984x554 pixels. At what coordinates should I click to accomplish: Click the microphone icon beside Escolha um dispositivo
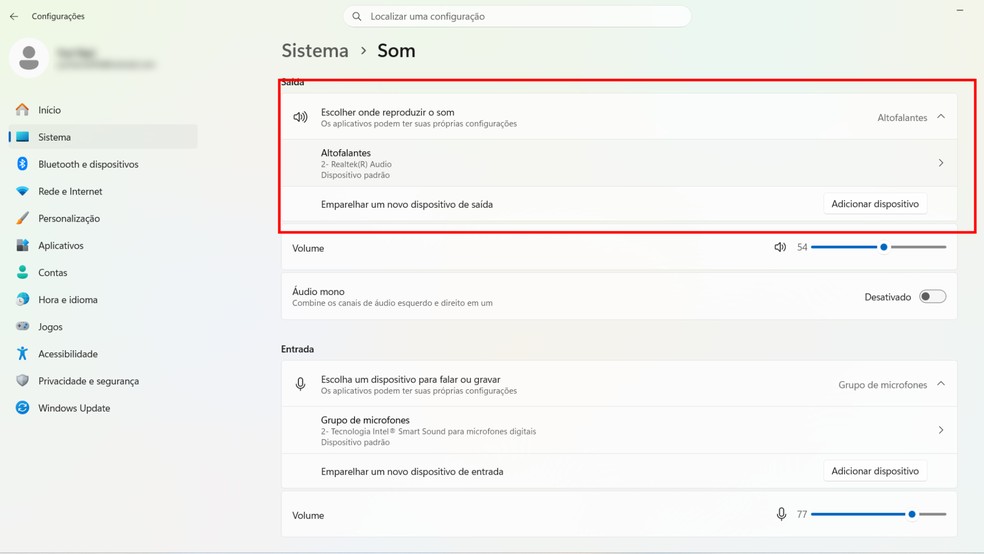click(x=301, y=384)
